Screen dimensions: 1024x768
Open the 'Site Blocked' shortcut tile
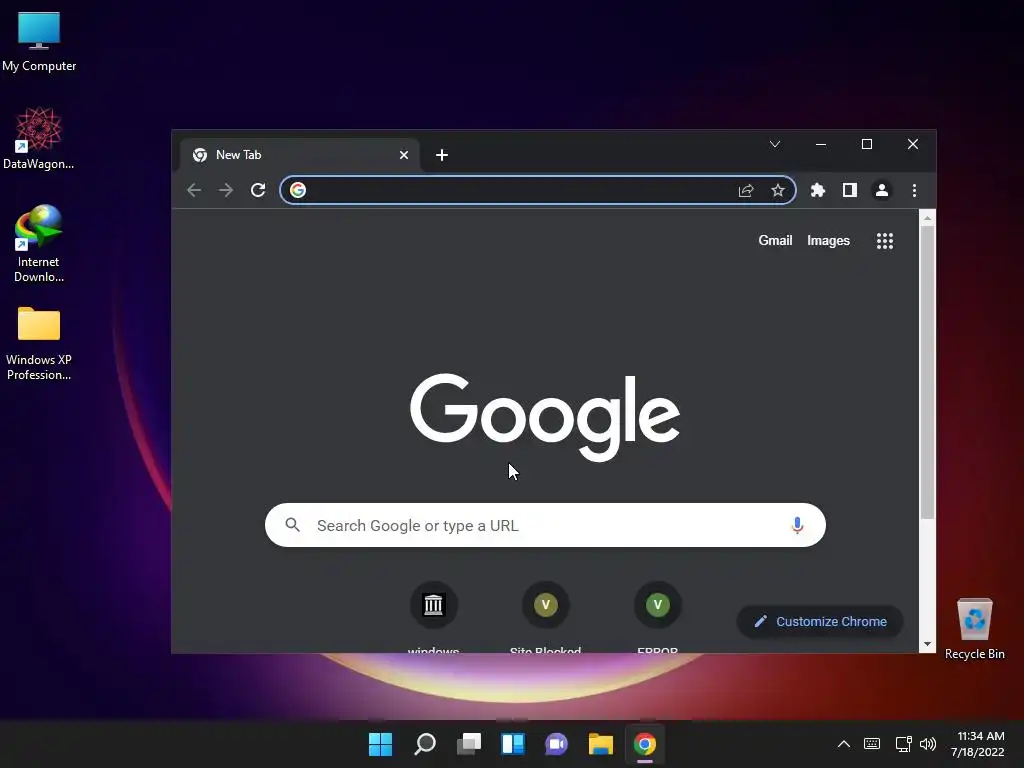[545, 617]
